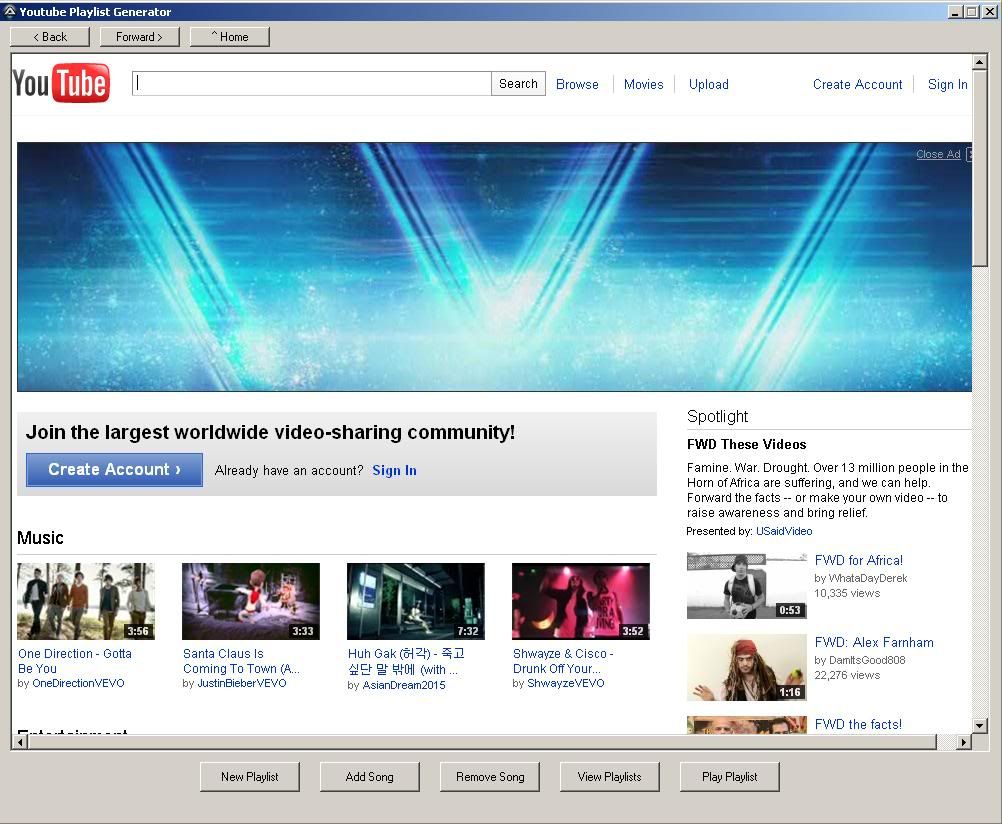This screenshot has height=824, width=1002.
Task: Click the Back navigation button
Action: [x=50, y=37]
